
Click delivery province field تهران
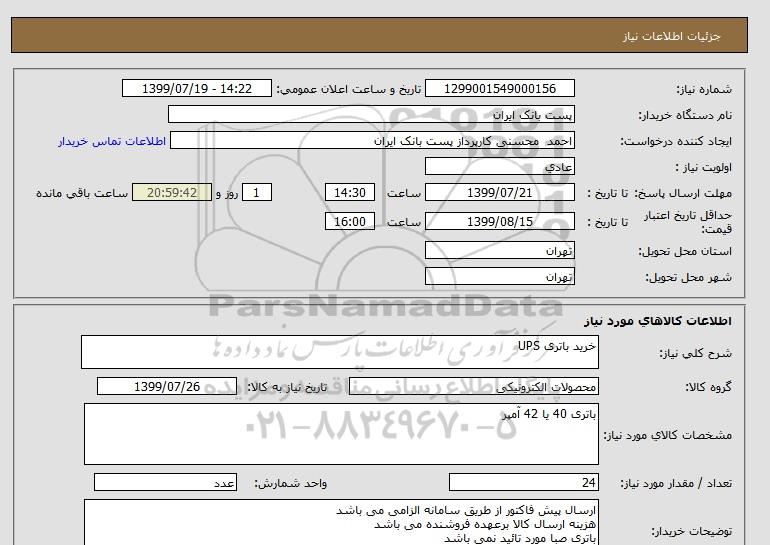[499, 250]
